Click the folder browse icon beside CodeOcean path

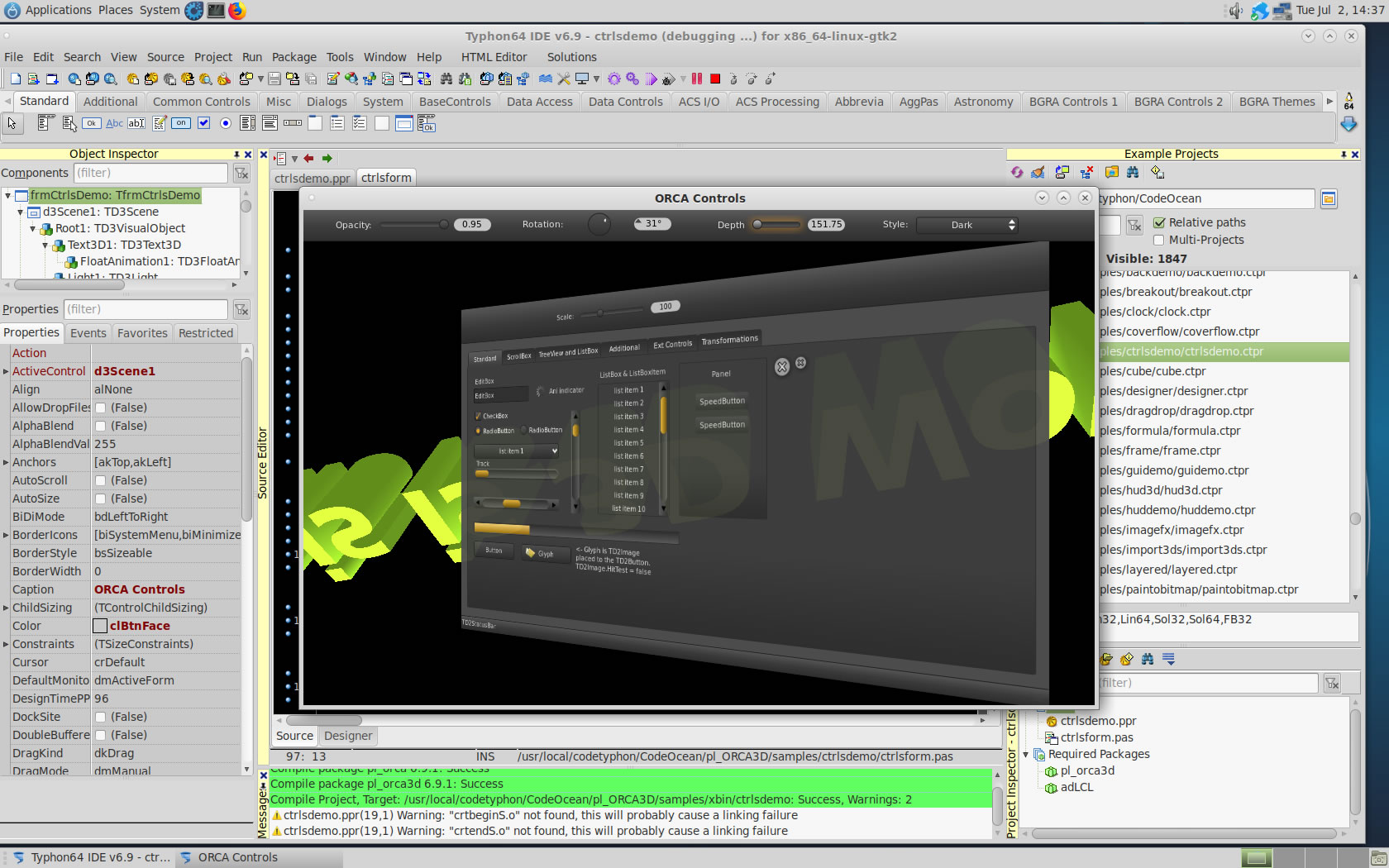[1329, 198]
